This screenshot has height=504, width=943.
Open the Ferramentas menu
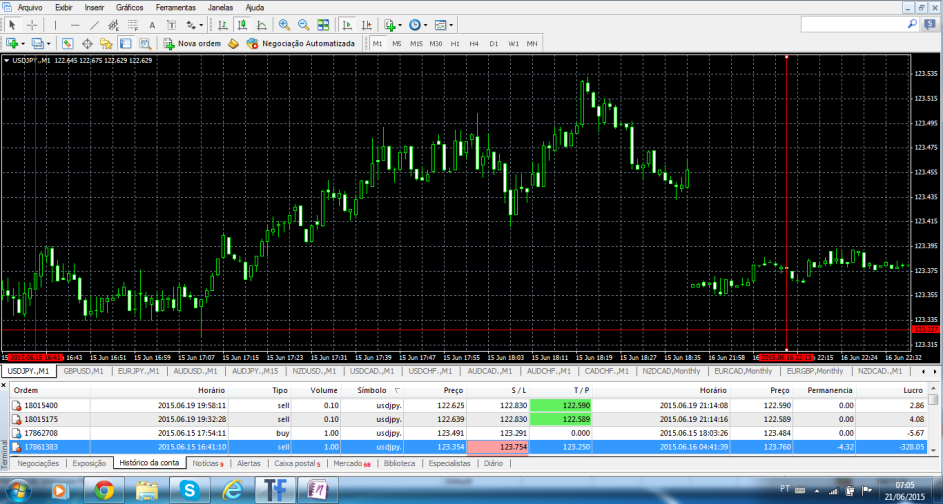pos(175,7)
